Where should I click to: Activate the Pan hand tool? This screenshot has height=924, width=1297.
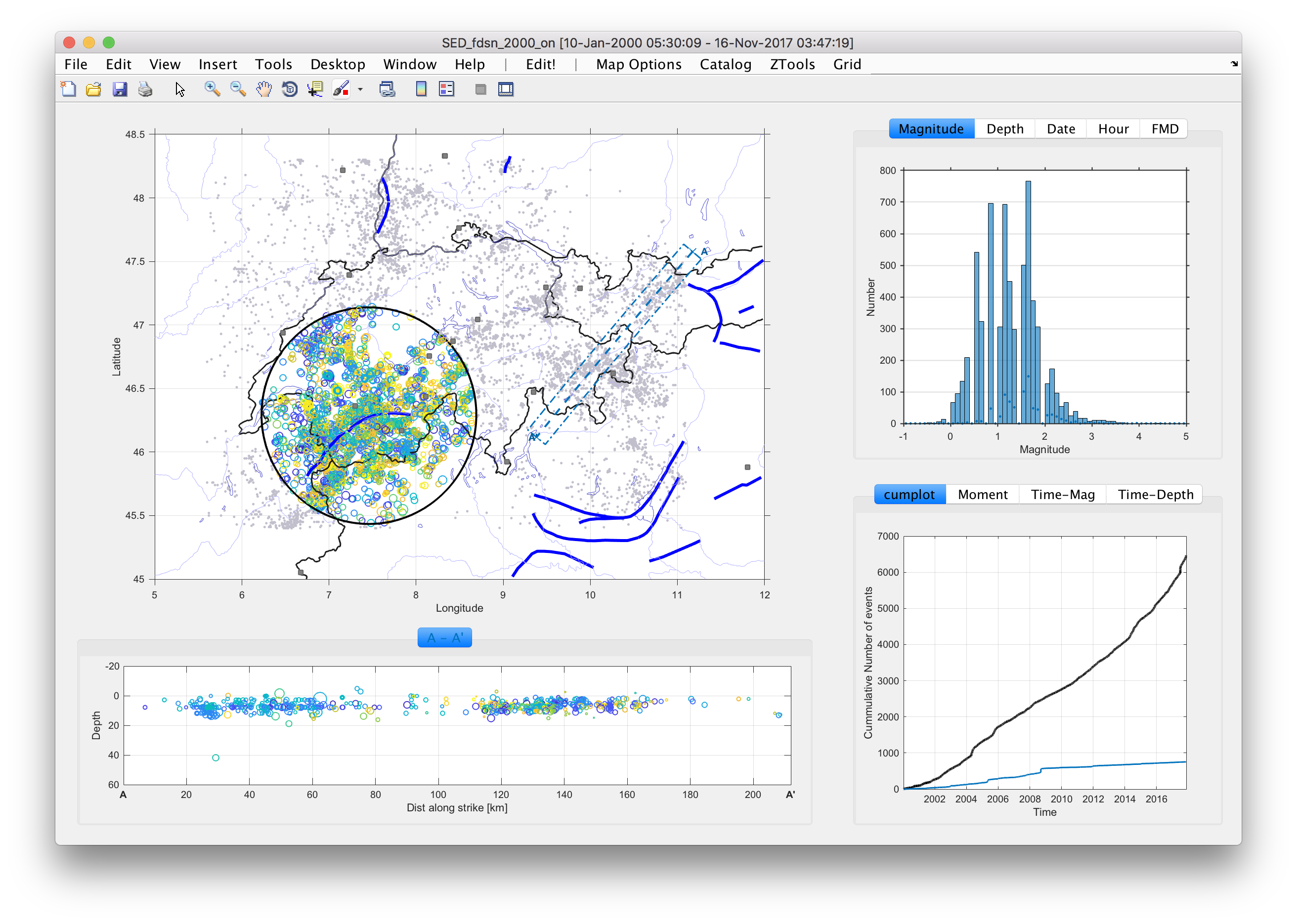tap(263, 89)
